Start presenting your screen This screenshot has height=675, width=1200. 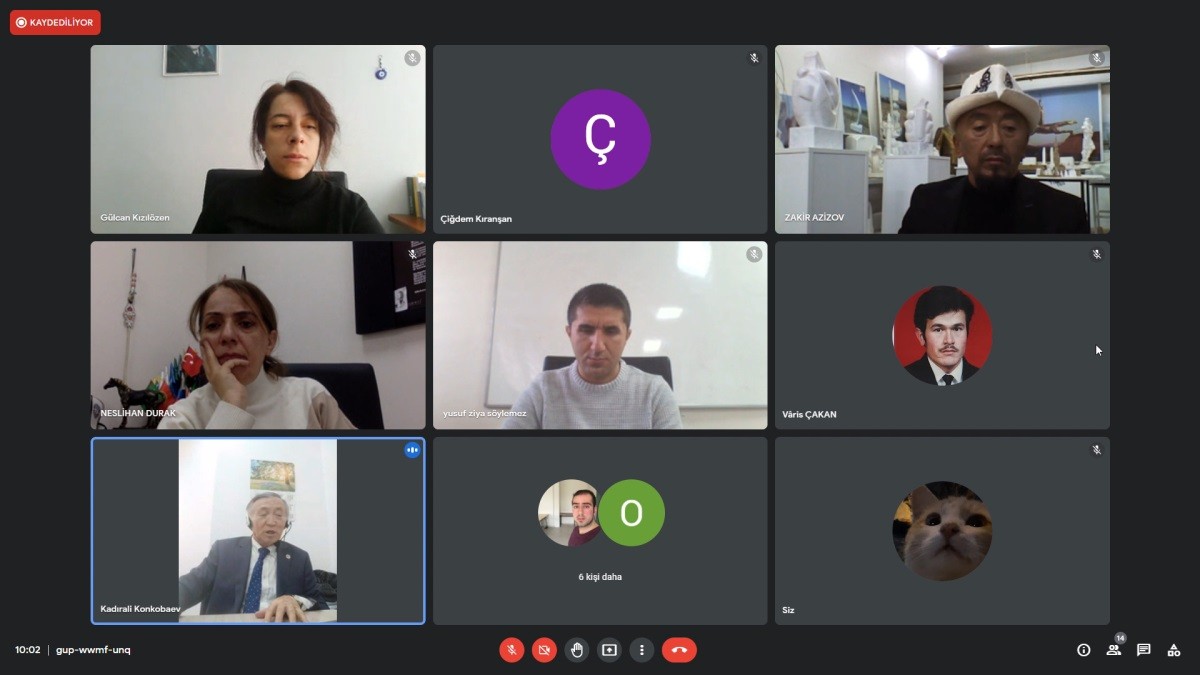609,650
